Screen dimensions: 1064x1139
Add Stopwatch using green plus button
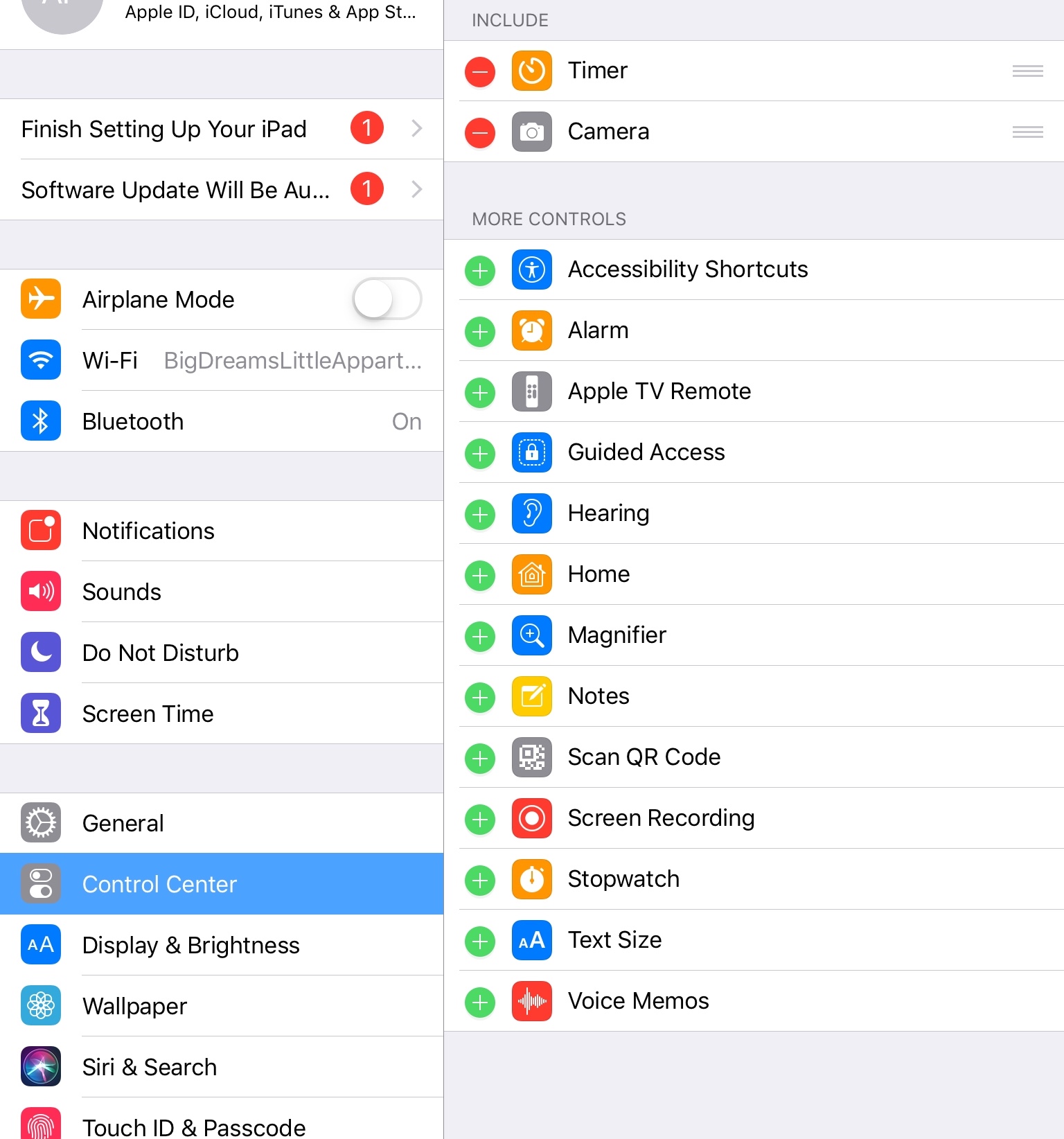coord(479,881)
